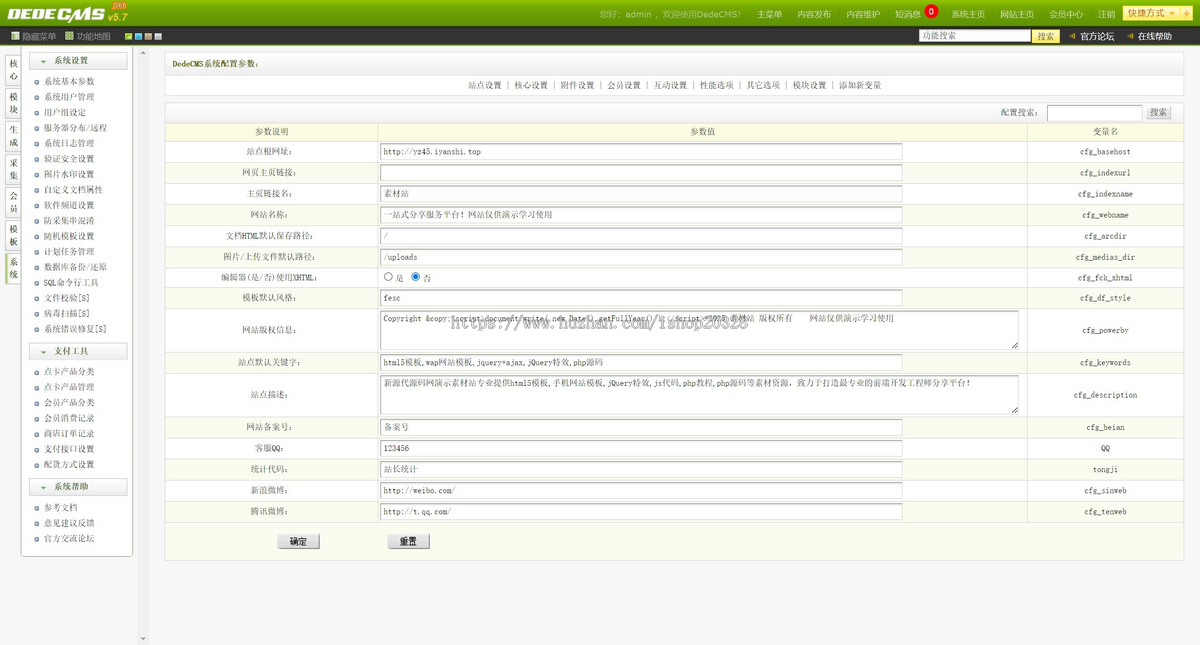
Task: Open 点卡产品分类 in the sidebar
Action: click(x=69, y=372)
